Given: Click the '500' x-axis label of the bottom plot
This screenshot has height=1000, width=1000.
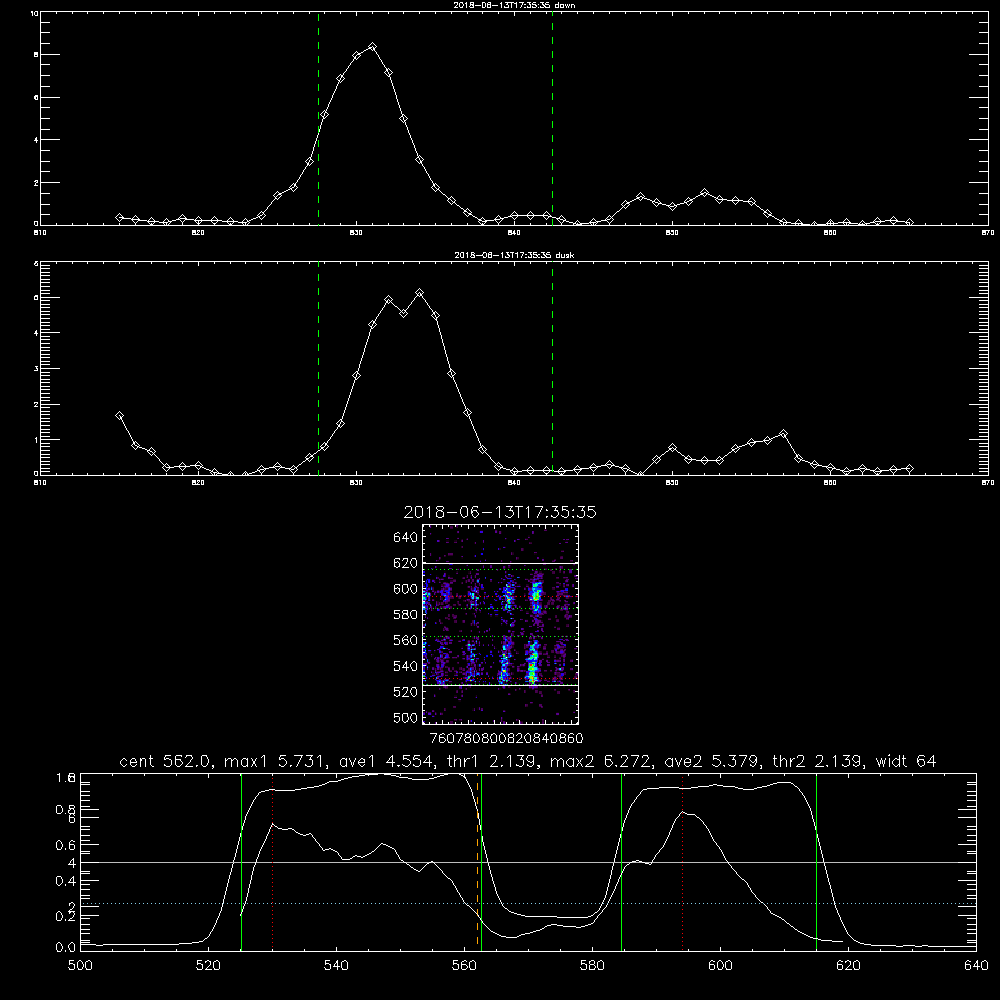Looking at the screenshot, I should pyautogui.click(x=80, y=966).
